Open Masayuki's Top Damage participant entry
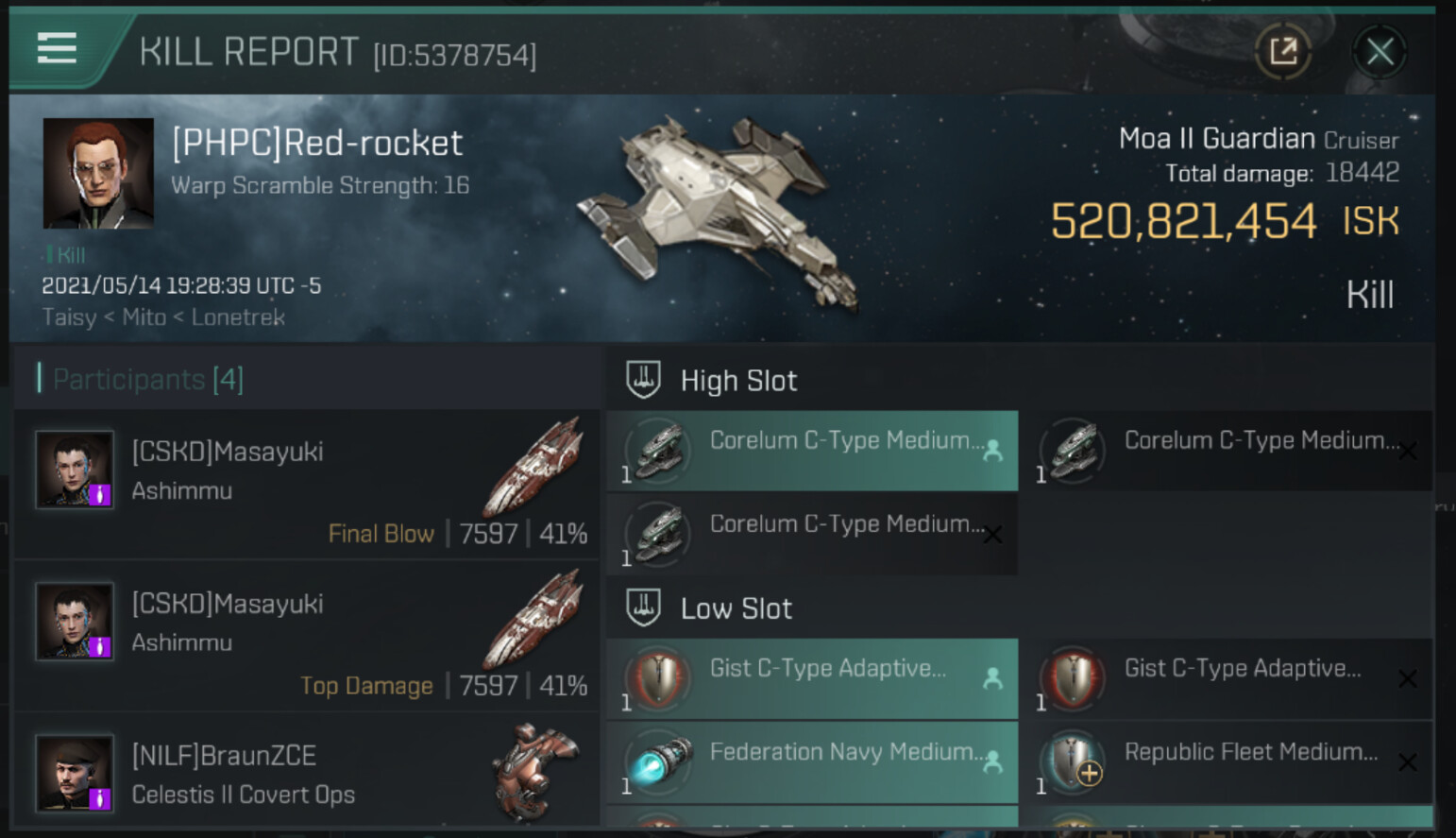The height and width of the screenshot is (838, 1456). (x=307, y=637)
